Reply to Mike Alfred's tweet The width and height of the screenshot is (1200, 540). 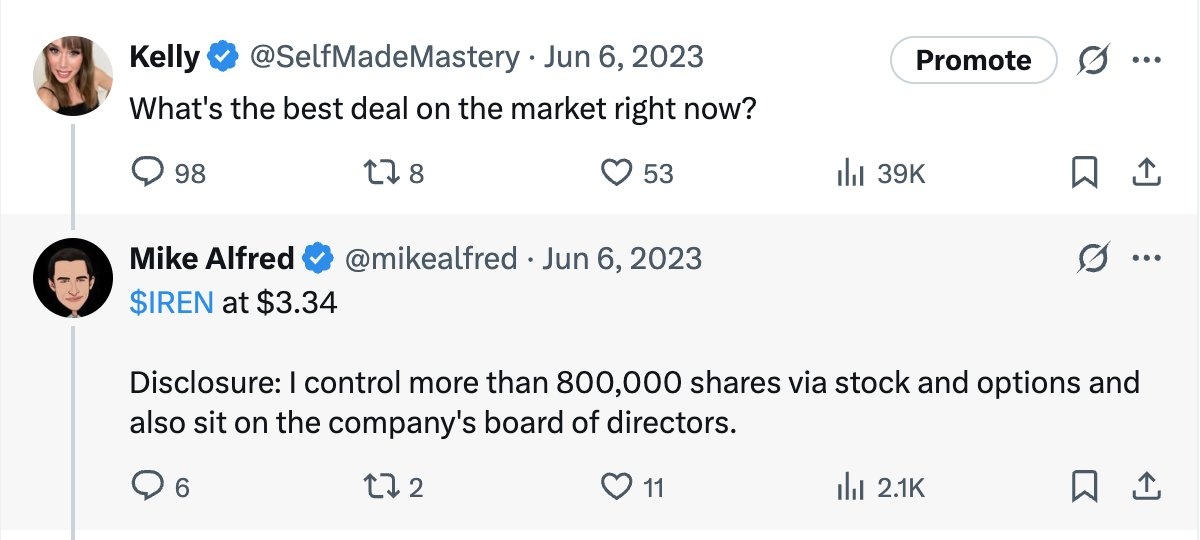click(148, 487)
